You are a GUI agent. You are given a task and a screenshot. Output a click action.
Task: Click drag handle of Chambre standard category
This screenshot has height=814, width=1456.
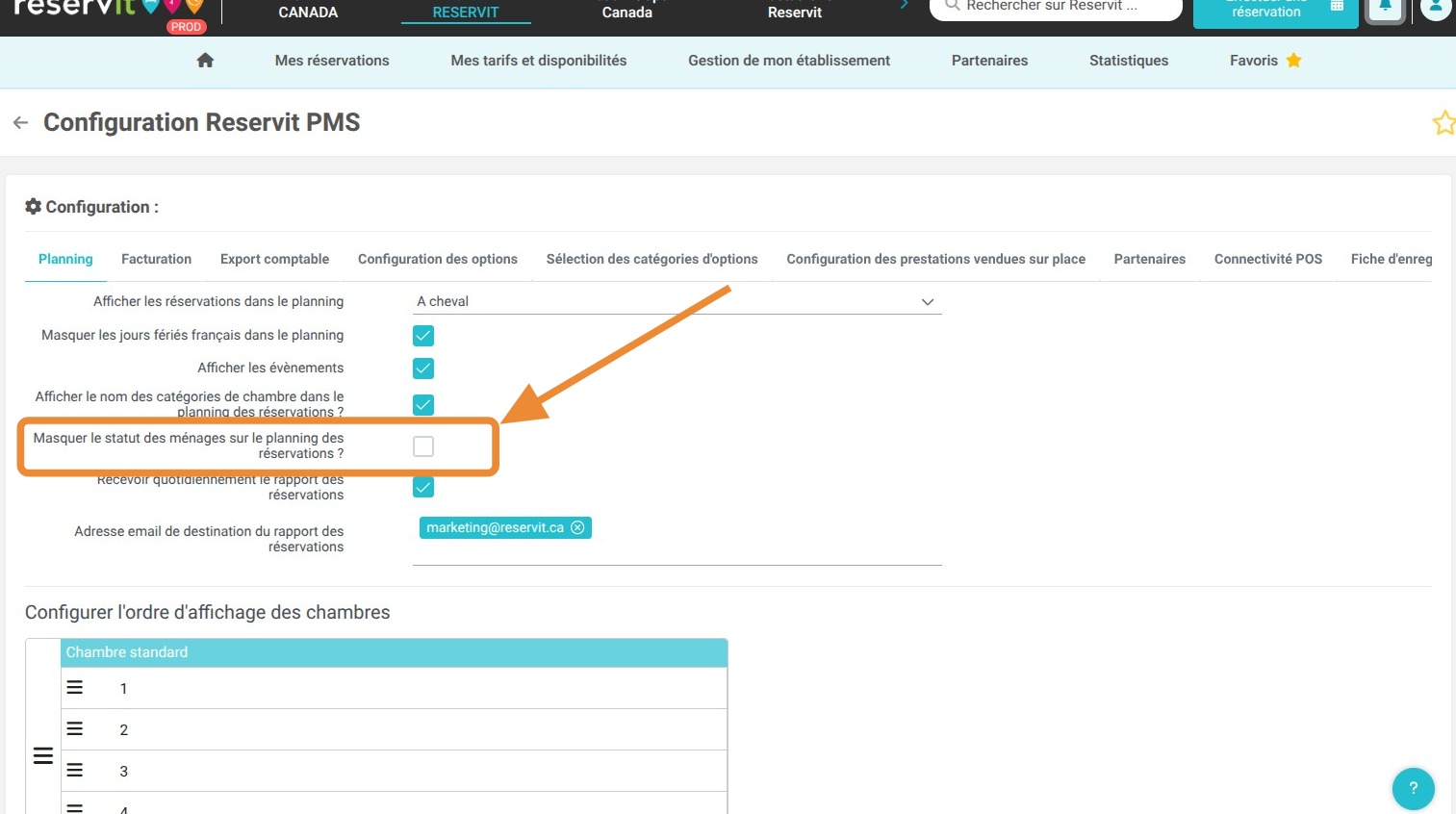43,756
